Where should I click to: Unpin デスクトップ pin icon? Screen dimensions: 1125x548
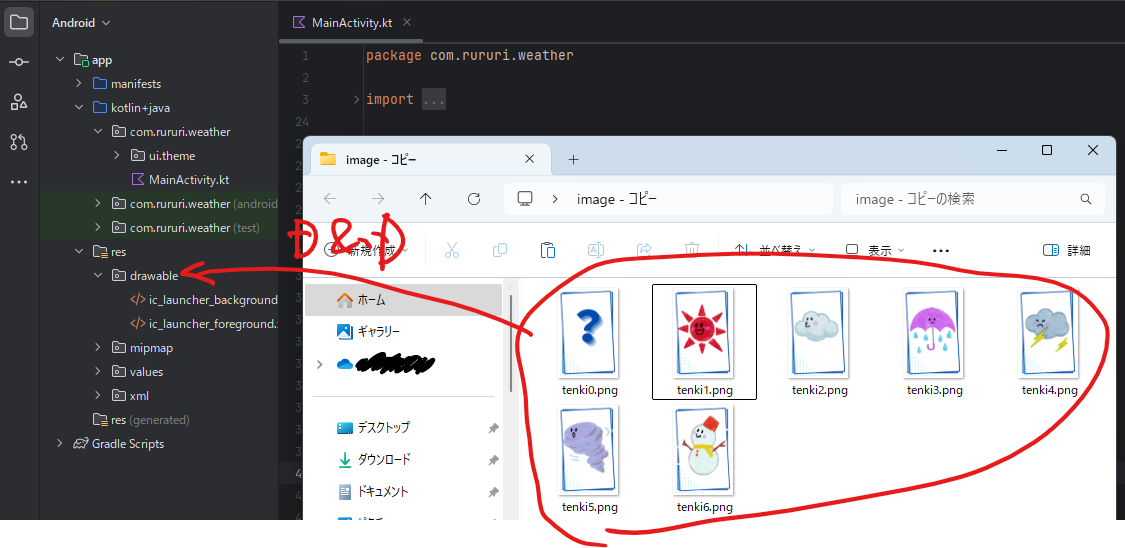click(493, 428)
